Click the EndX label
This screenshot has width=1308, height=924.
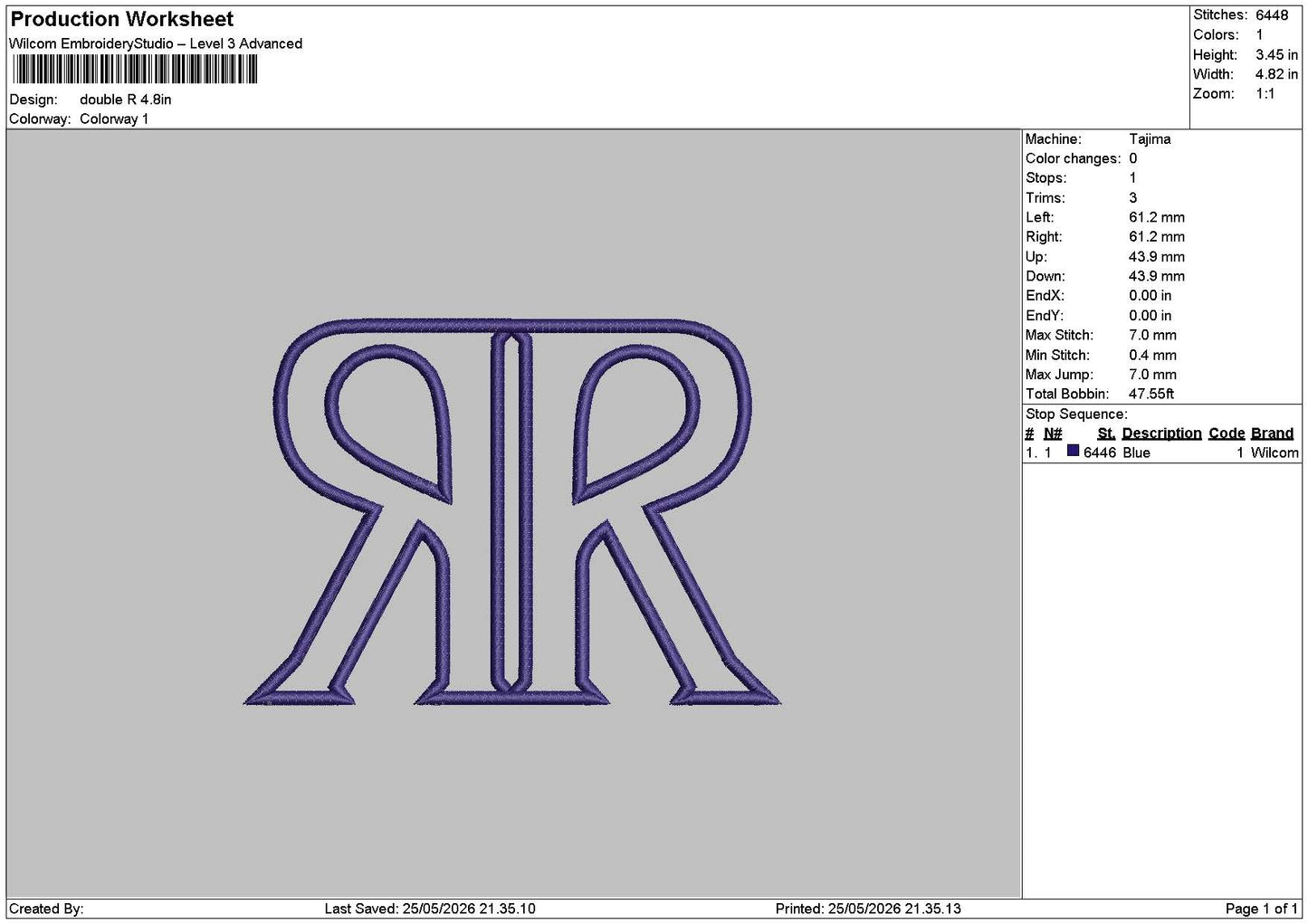click(x=1045, y=296)
